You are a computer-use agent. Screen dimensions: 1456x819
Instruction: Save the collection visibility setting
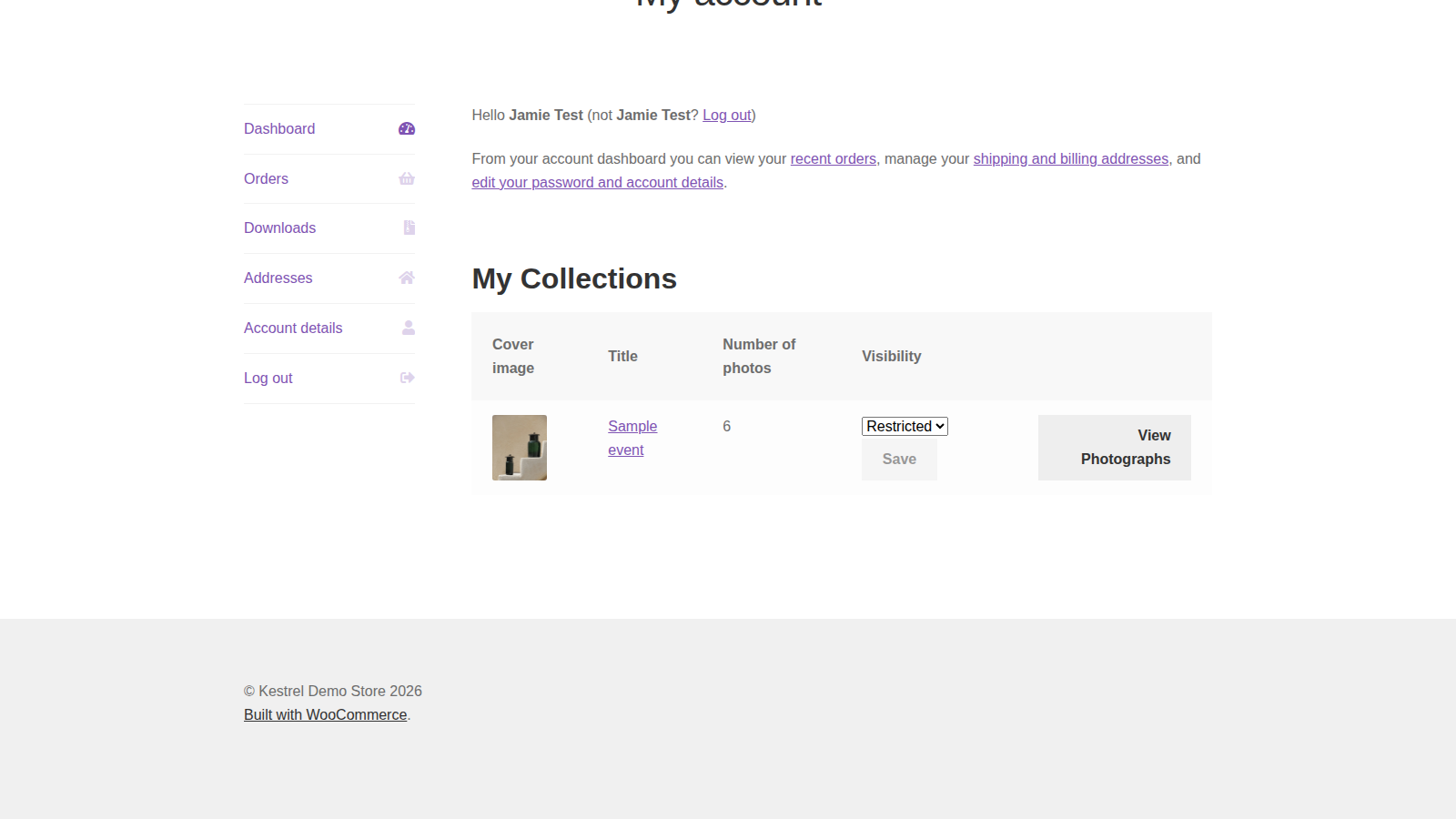(x=899, y=460)
